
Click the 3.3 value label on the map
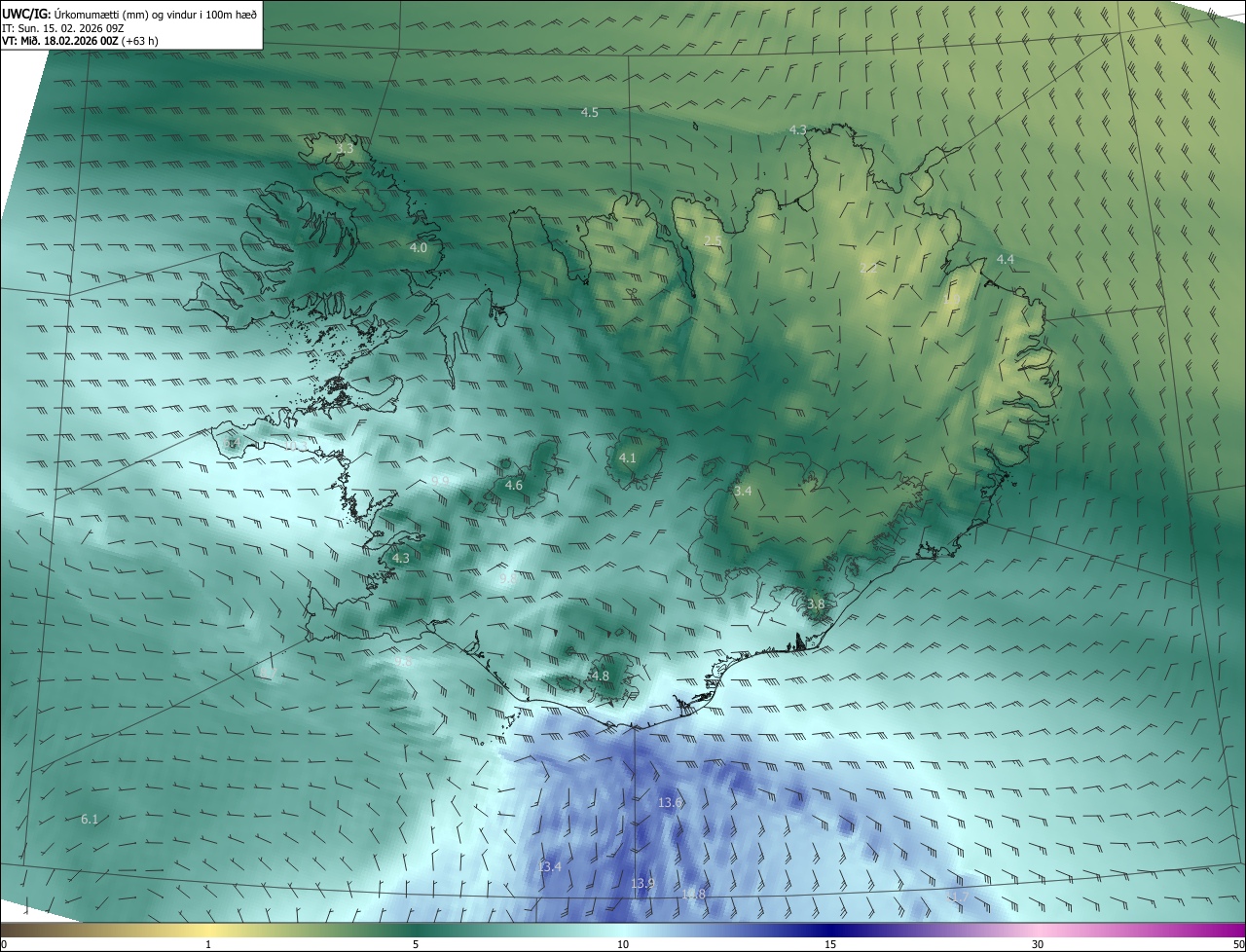[x=345, y=149]
